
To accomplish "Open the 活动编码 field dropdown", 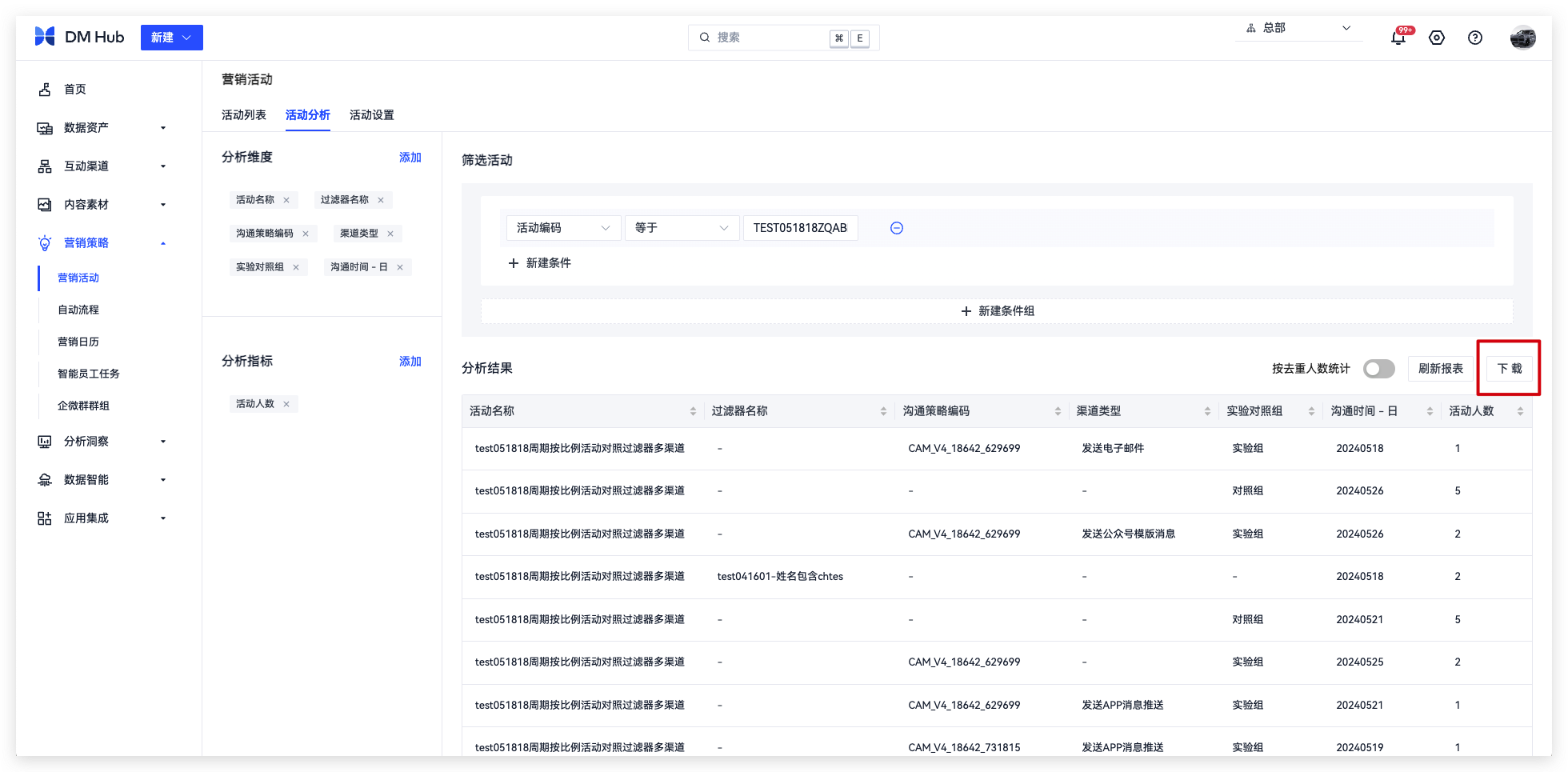I will coord(564,228).
